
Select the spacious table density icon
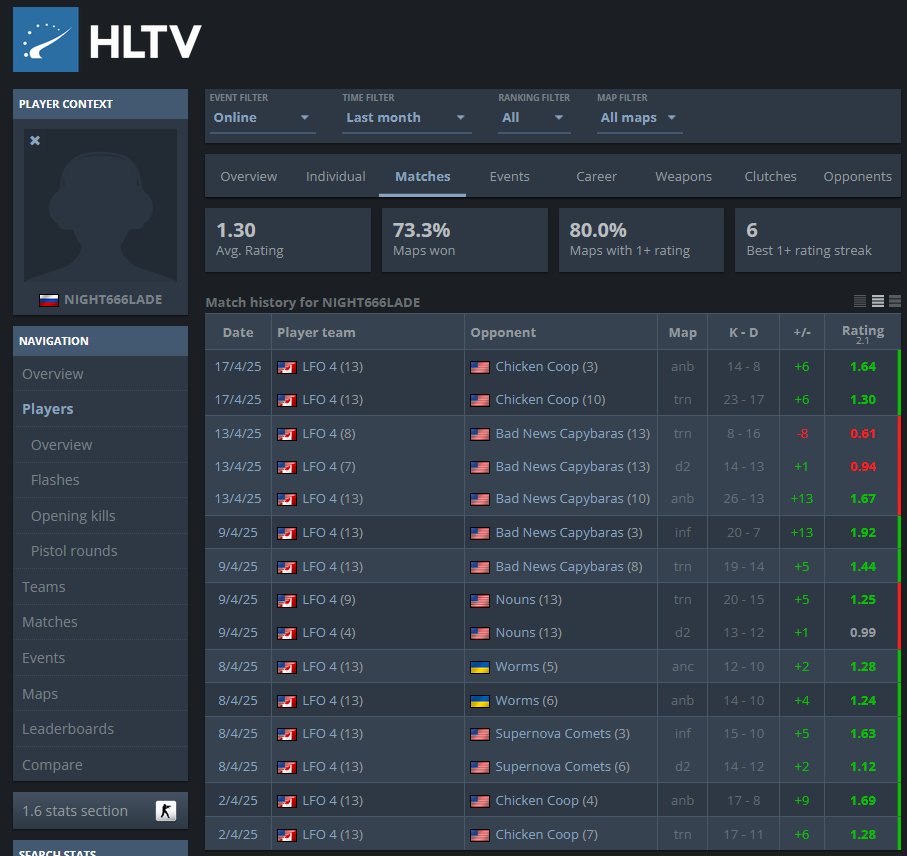pyautogui.click(x=895, y=301)
